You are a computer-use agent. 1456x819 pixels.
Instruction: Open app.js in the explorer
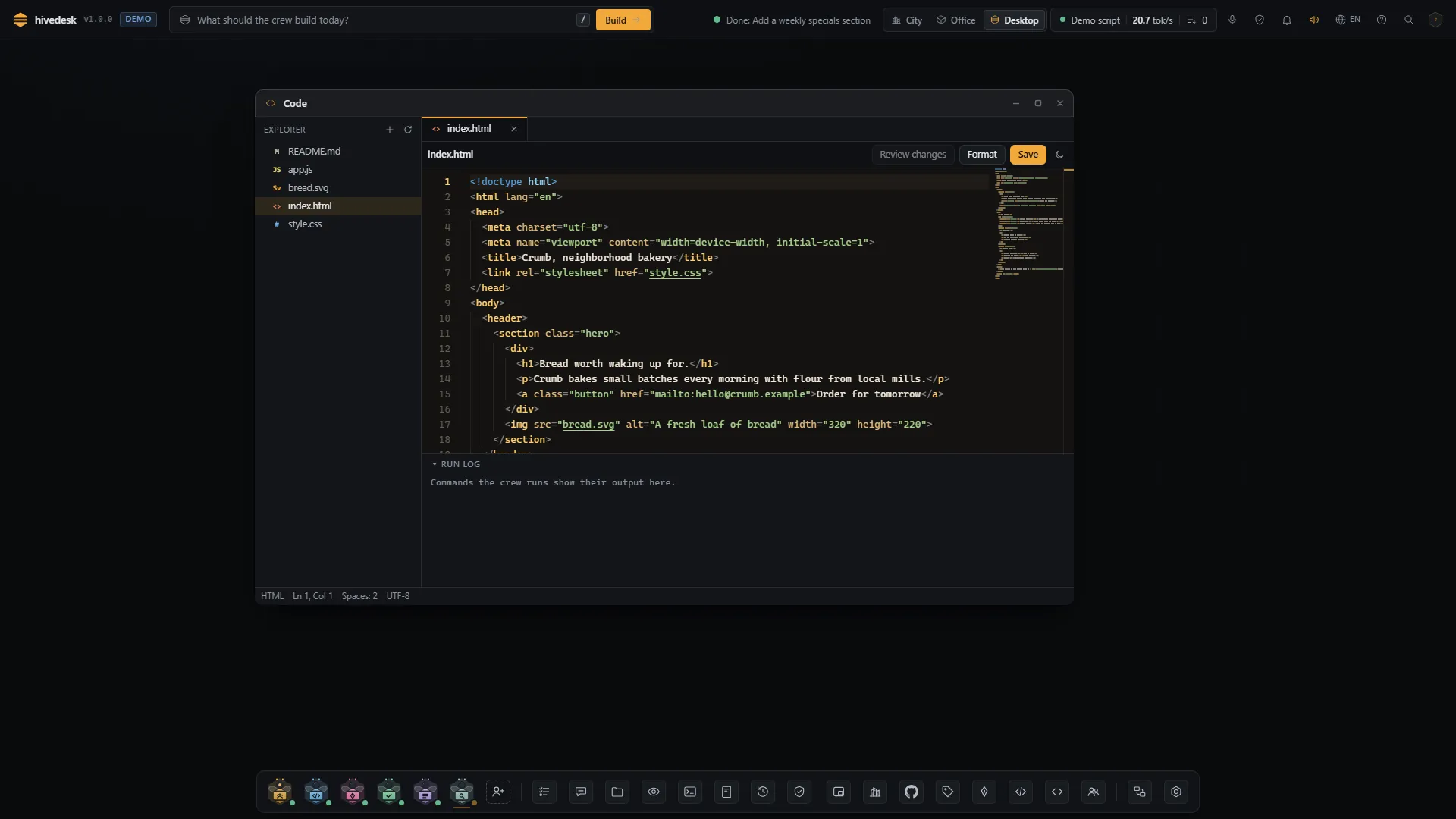click(338, 170)
